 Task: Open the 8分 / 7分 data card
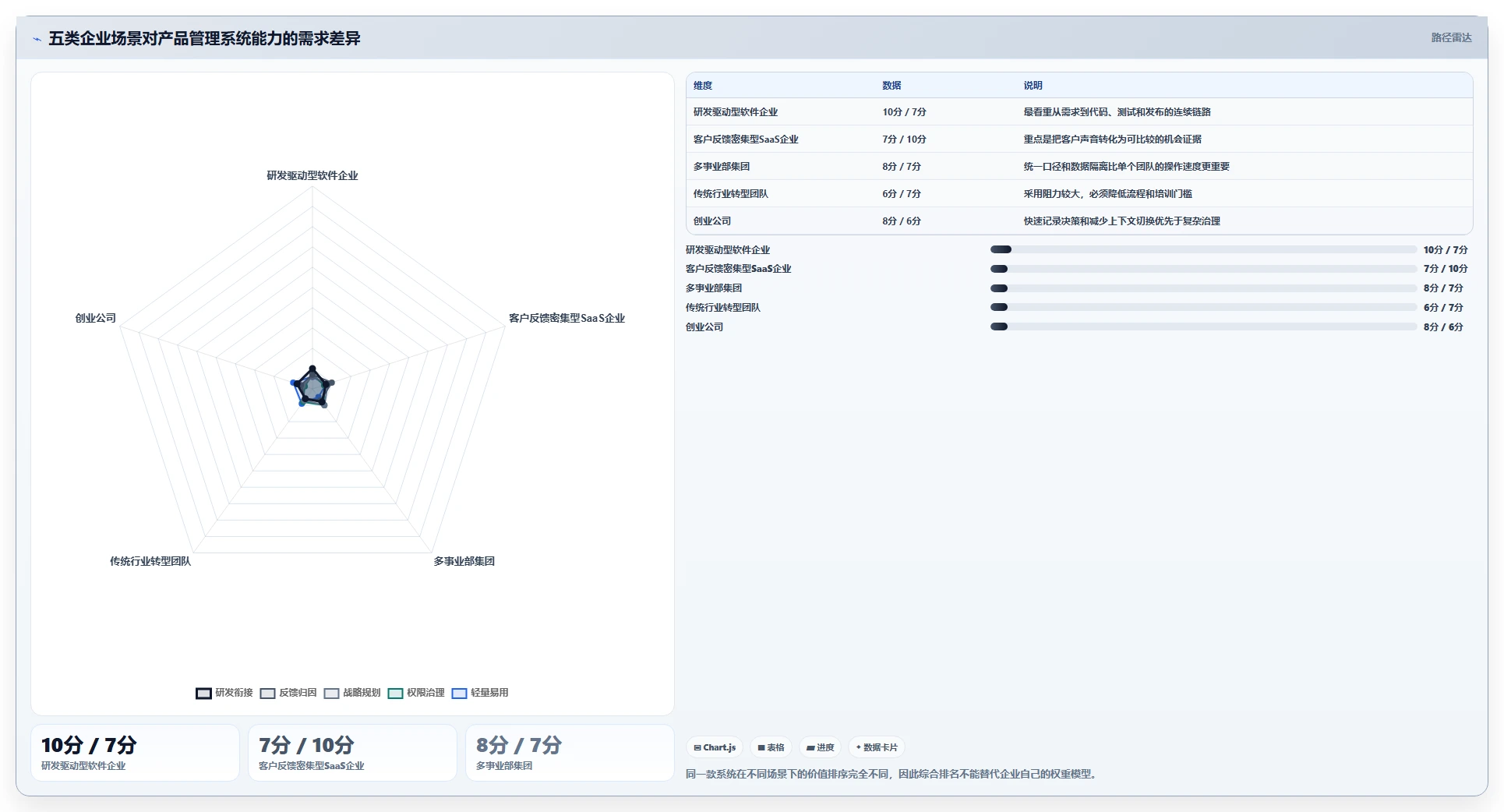coord(570,753)
